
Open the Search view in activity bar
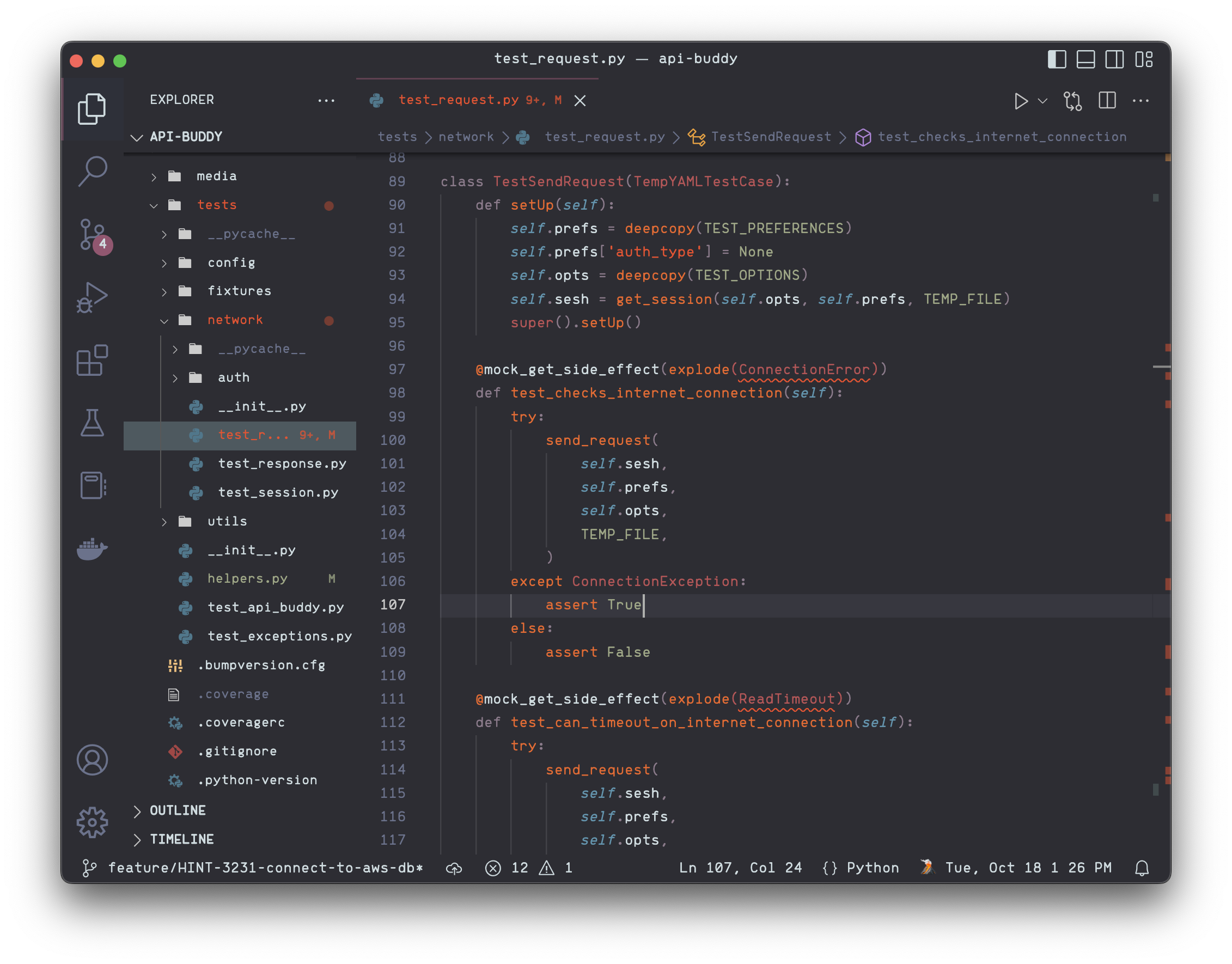pos(92,171)
